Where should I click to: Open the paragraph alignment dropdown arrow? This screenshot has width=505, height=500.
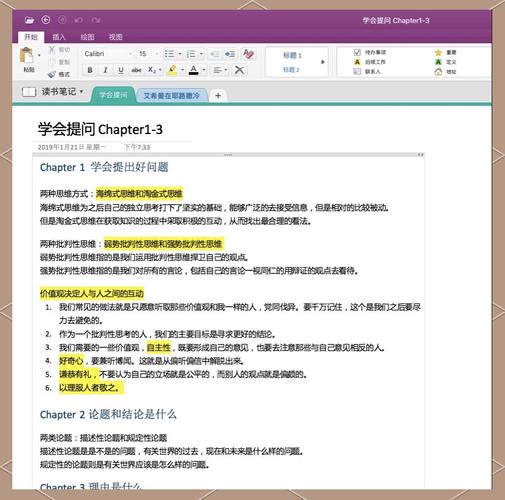[x=226, y=70]
